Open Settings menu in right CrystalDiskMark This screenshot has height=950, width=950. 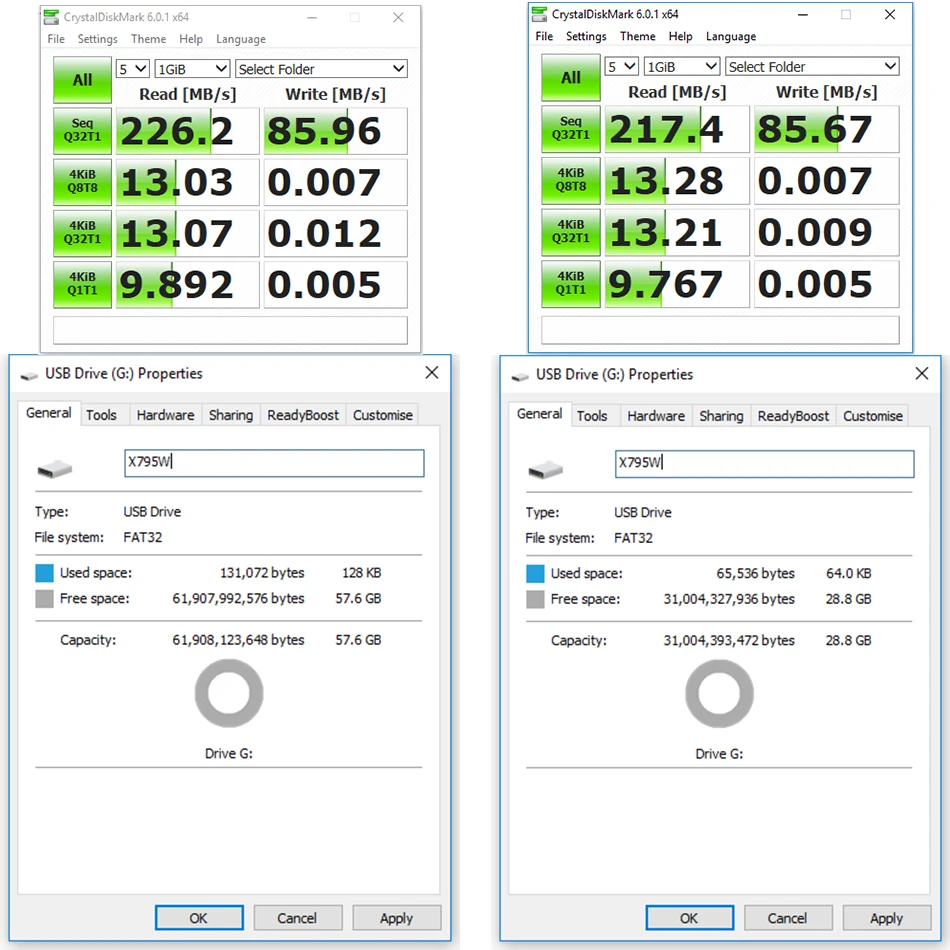click(x=586, y=36)
